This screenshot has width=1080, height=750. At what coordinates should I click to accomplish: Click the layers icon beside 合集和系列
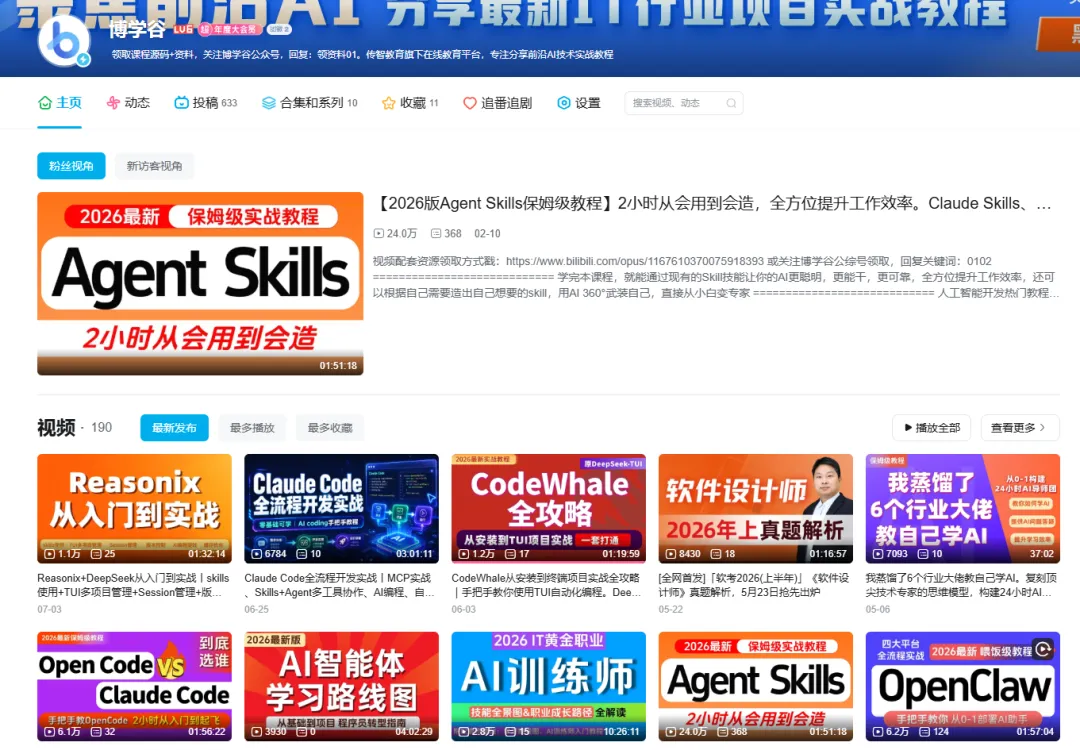coord(269,103)
